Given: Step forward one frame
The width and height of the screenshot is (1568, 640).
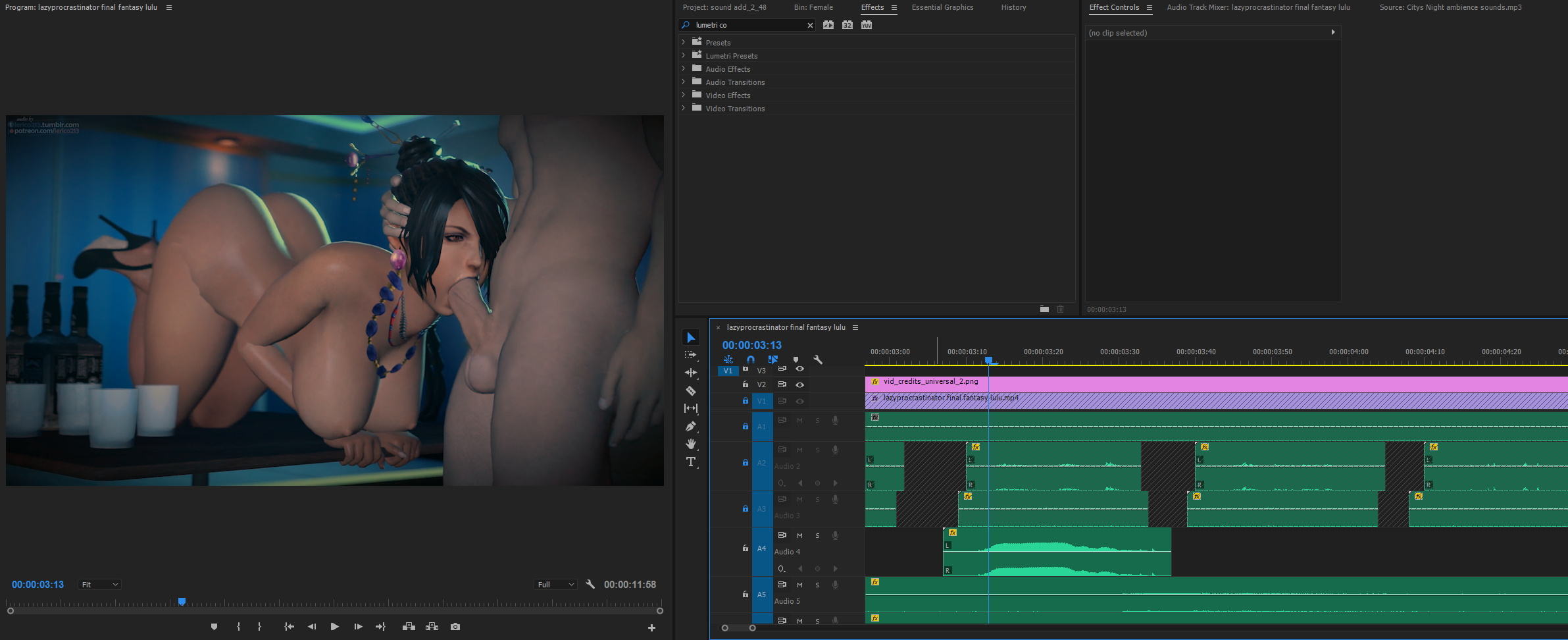Looking at the screenshot, I should [358, 627].
